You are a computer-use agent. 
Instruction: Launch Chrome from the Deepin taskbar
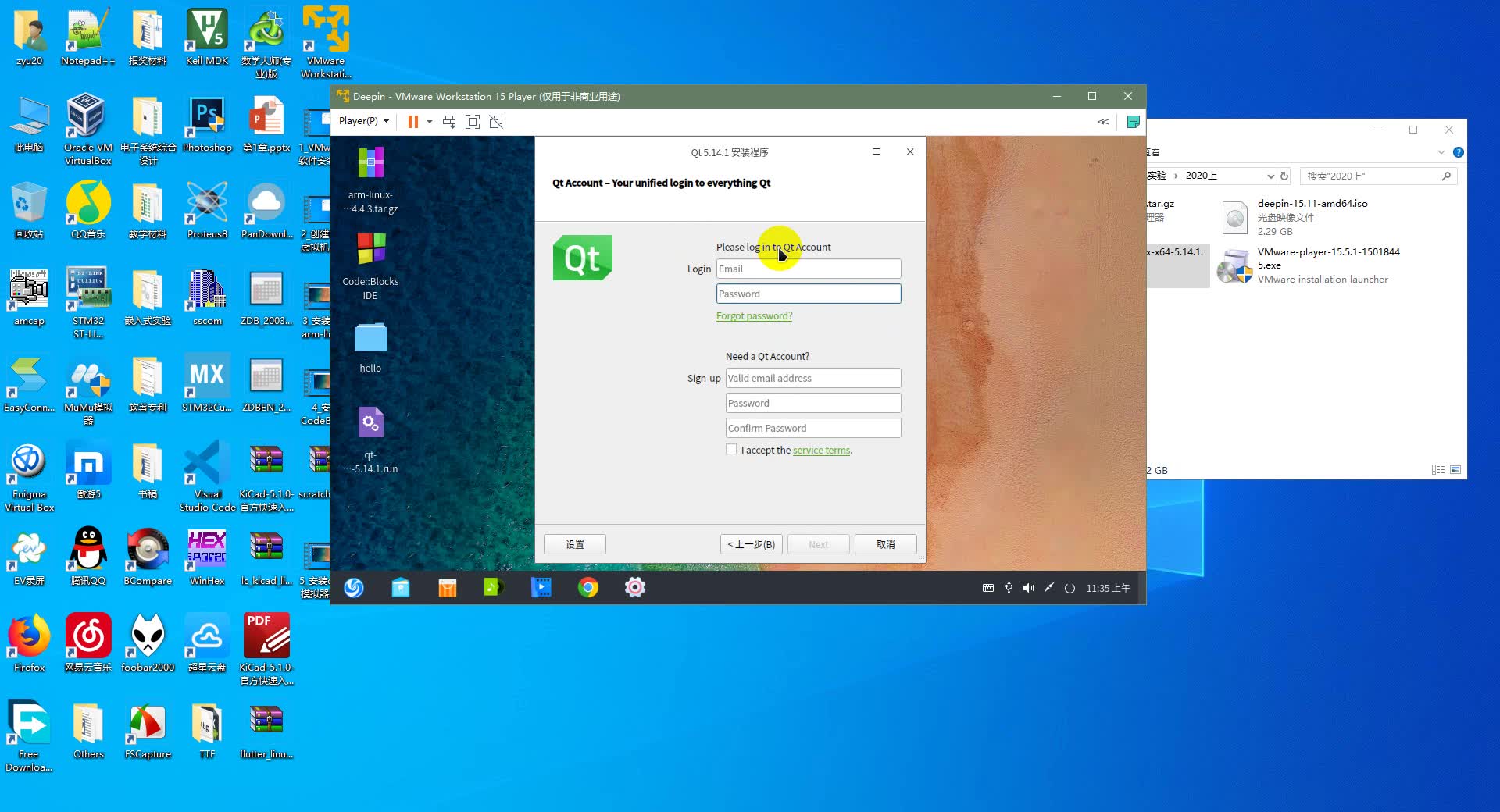click(x=587, y=588)
